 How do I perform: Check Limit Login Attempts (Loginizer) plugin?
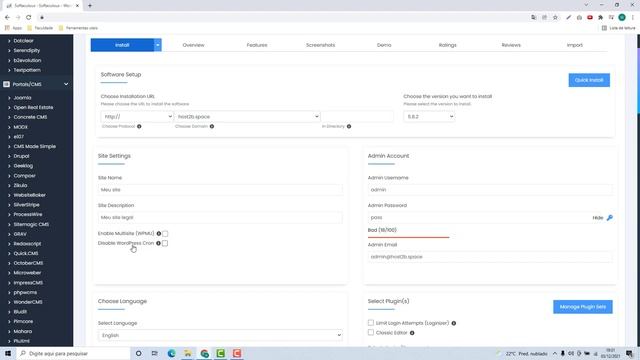pos(371,323)
